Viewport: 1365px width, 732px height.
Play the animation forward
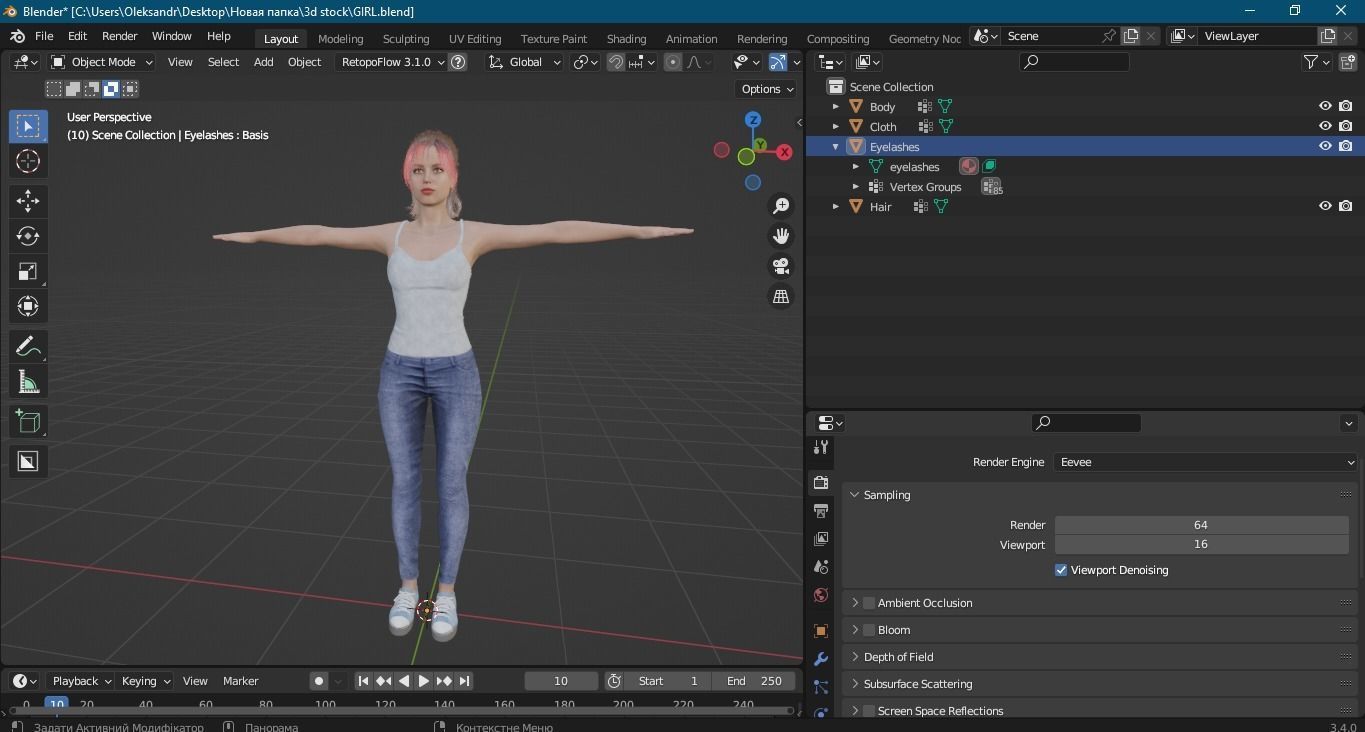coord(424,681)
